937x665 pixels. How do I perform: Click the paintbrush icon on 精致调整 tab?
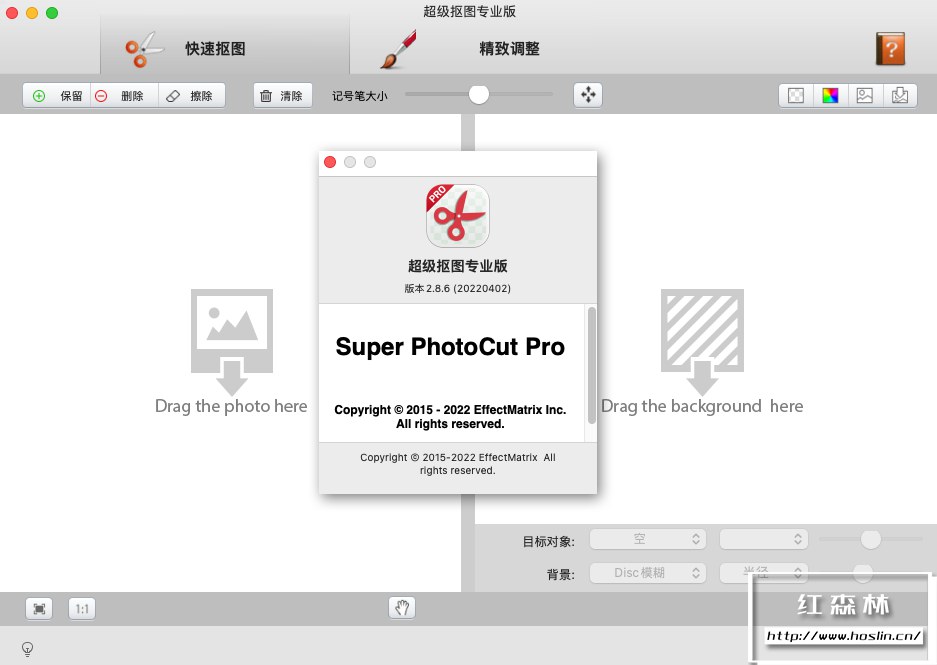click(x=399, y=50)
